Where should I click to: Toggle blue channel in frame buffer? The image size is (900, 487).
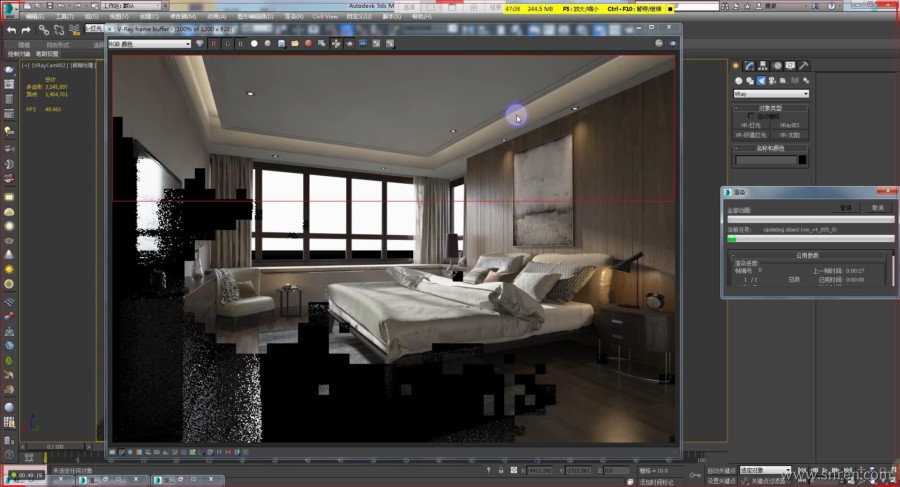240,44
